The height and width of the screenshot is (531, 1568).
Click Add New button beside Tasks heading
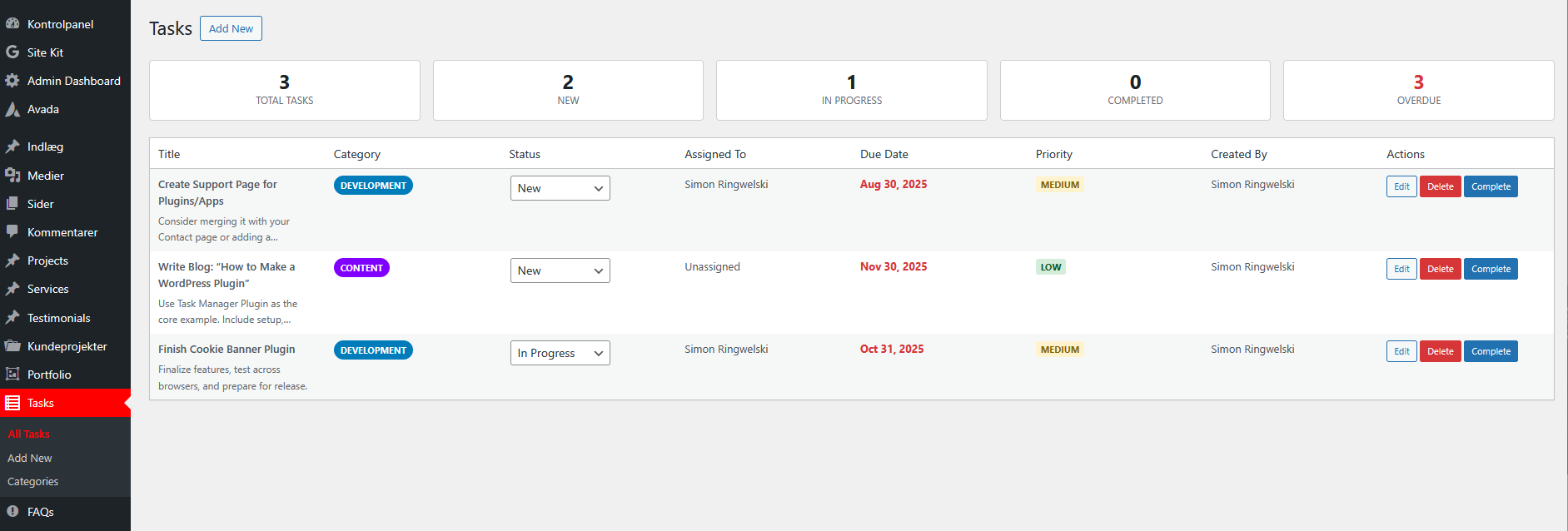231,28
